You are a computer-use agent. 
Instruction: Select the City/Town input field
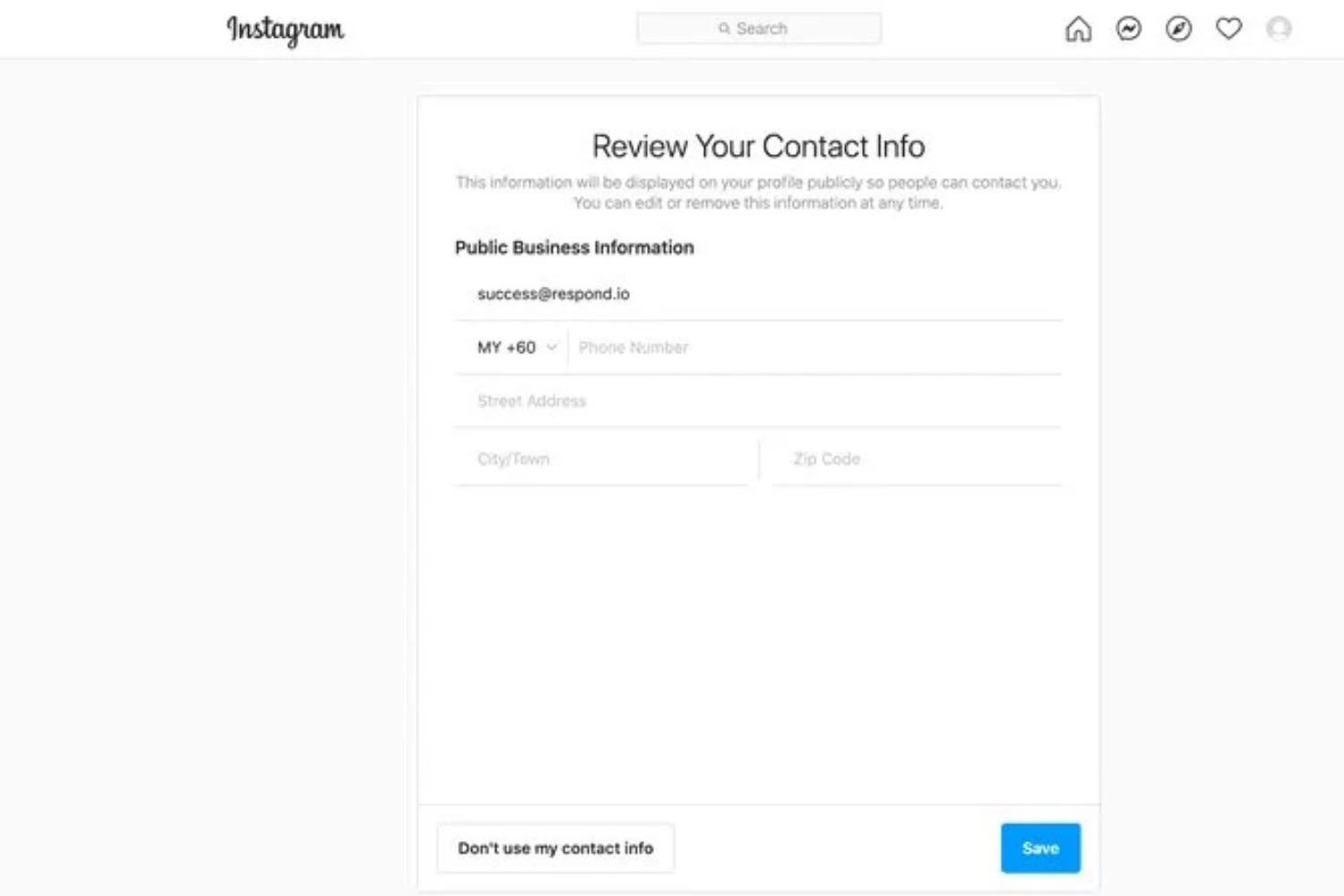pos(601,459)
